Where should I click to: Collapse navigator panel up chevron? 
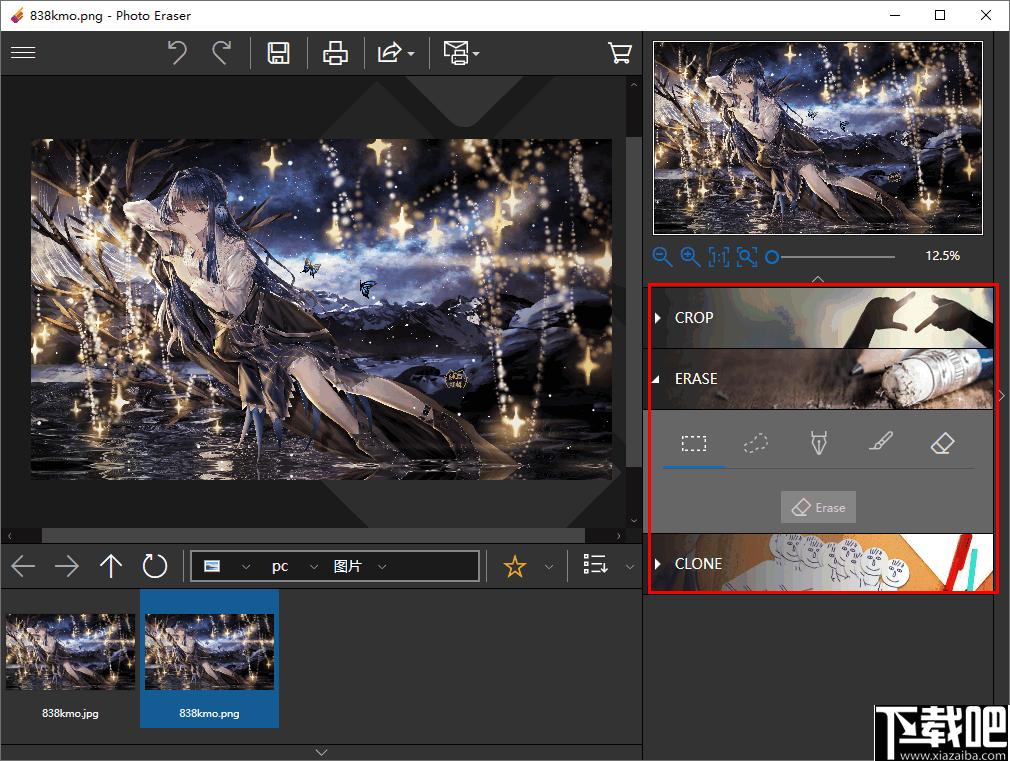click(x=818, y=279)
